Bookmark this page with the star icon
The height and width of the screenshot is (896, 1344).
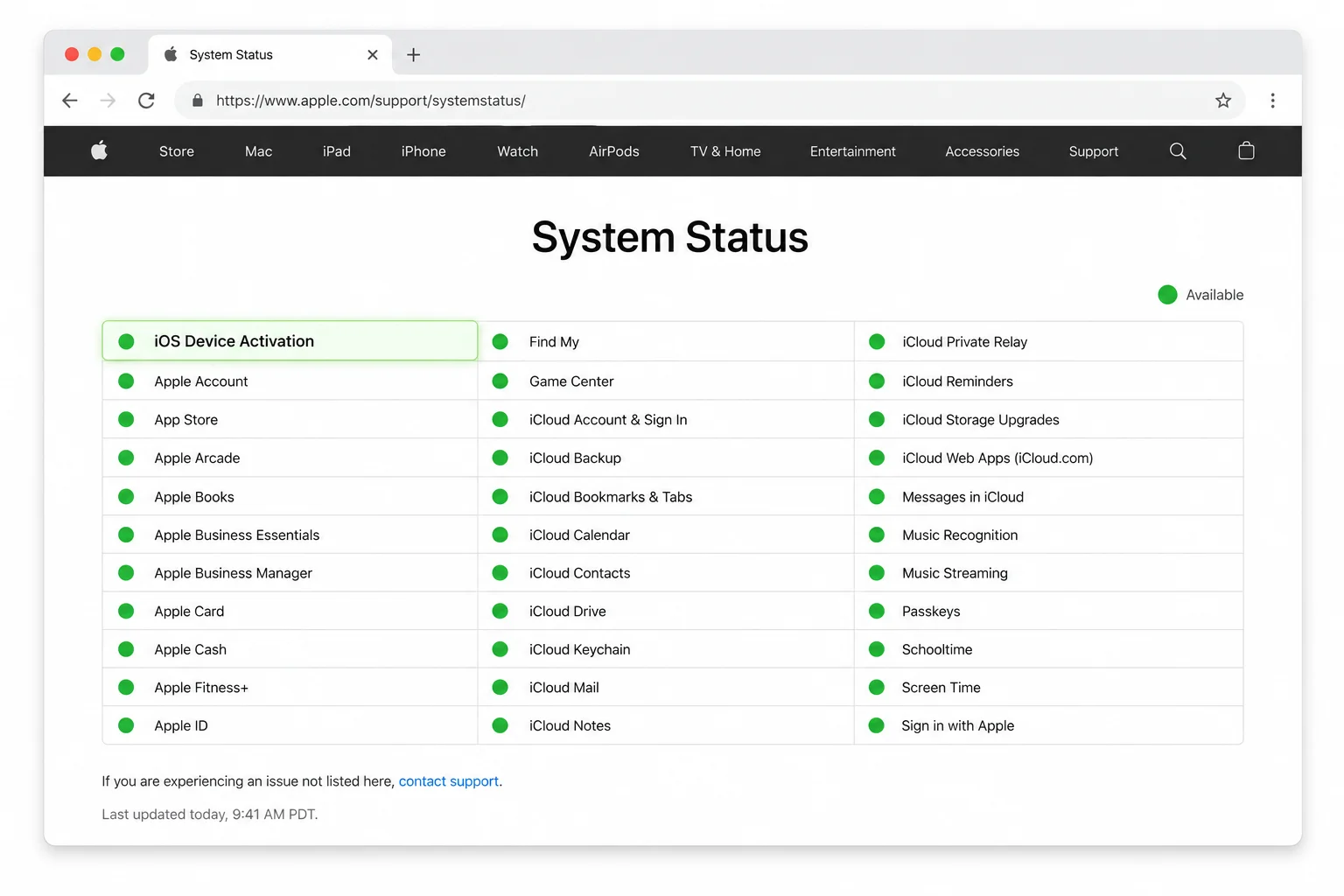pyautogui.click(x=1223, y=101)
